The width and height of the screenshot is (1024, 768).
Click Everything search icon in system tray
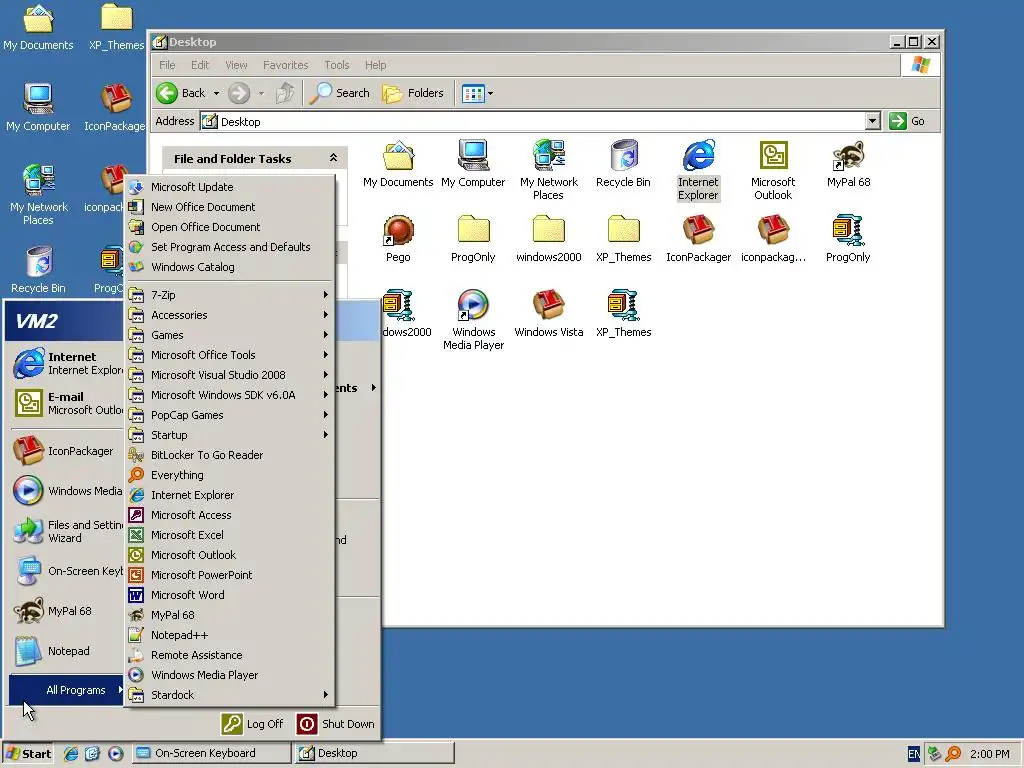953,754
